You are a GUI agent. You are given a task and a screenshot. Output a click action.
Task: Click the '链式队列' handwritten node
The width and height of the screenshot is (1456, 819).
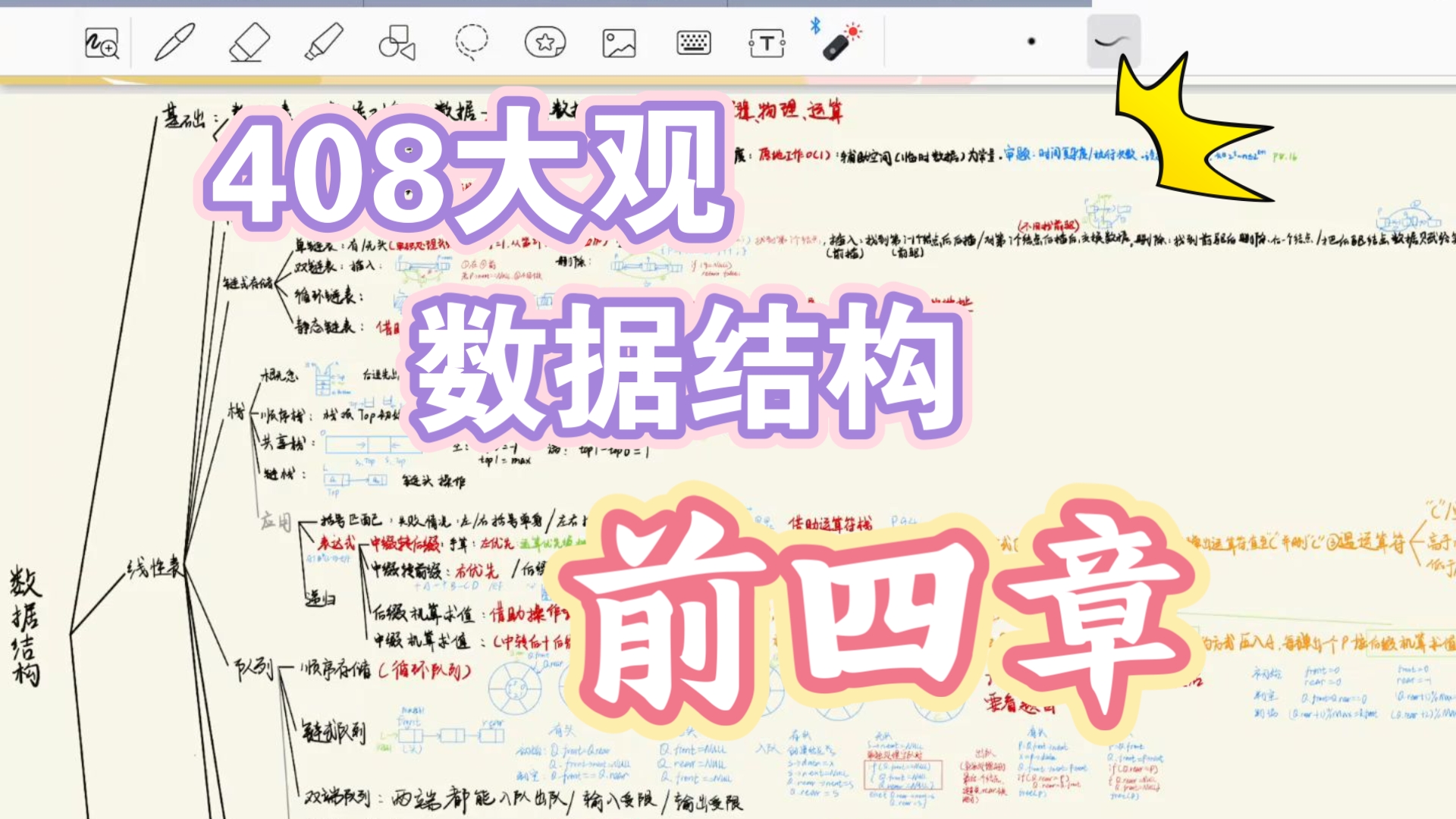tap(334, 731)
